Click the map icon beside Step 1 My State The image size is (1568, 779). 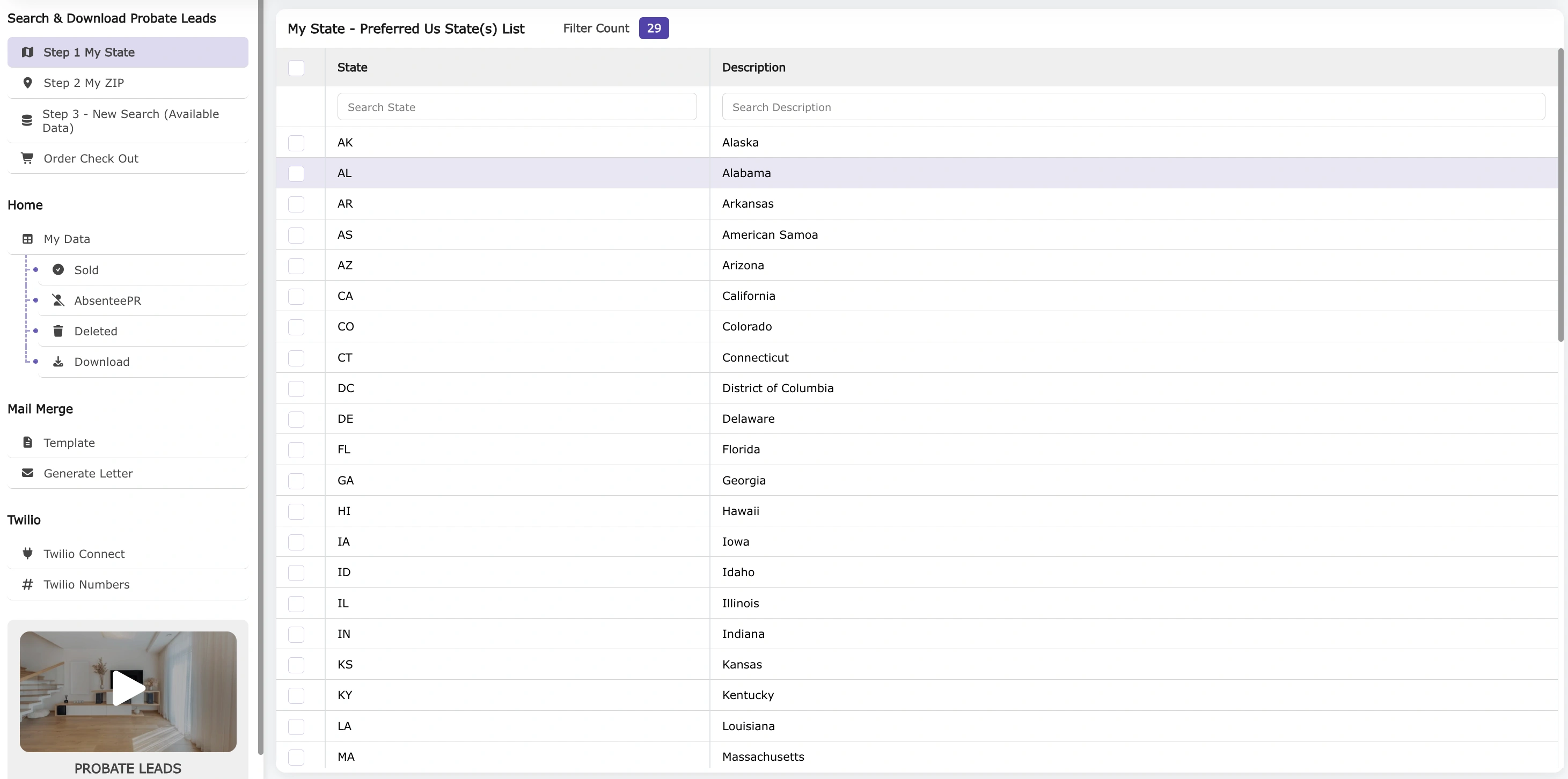pos(27,53)
